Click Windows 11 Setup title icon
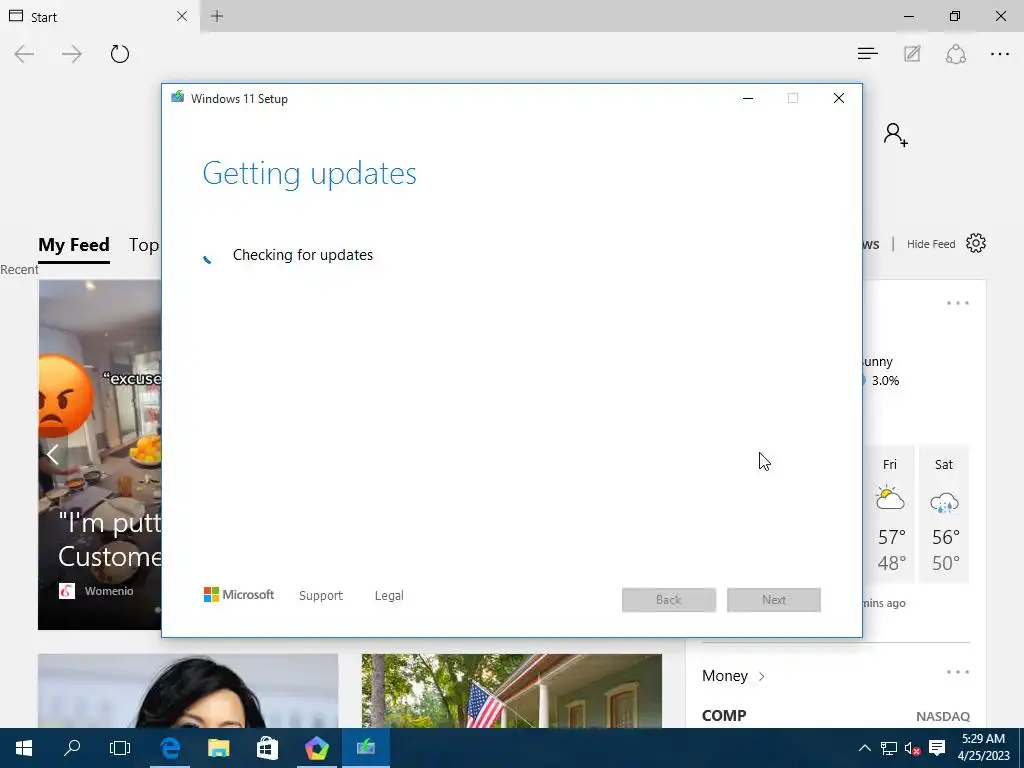1024x768 pixels. pyautogui.click(x=178, y=97)
